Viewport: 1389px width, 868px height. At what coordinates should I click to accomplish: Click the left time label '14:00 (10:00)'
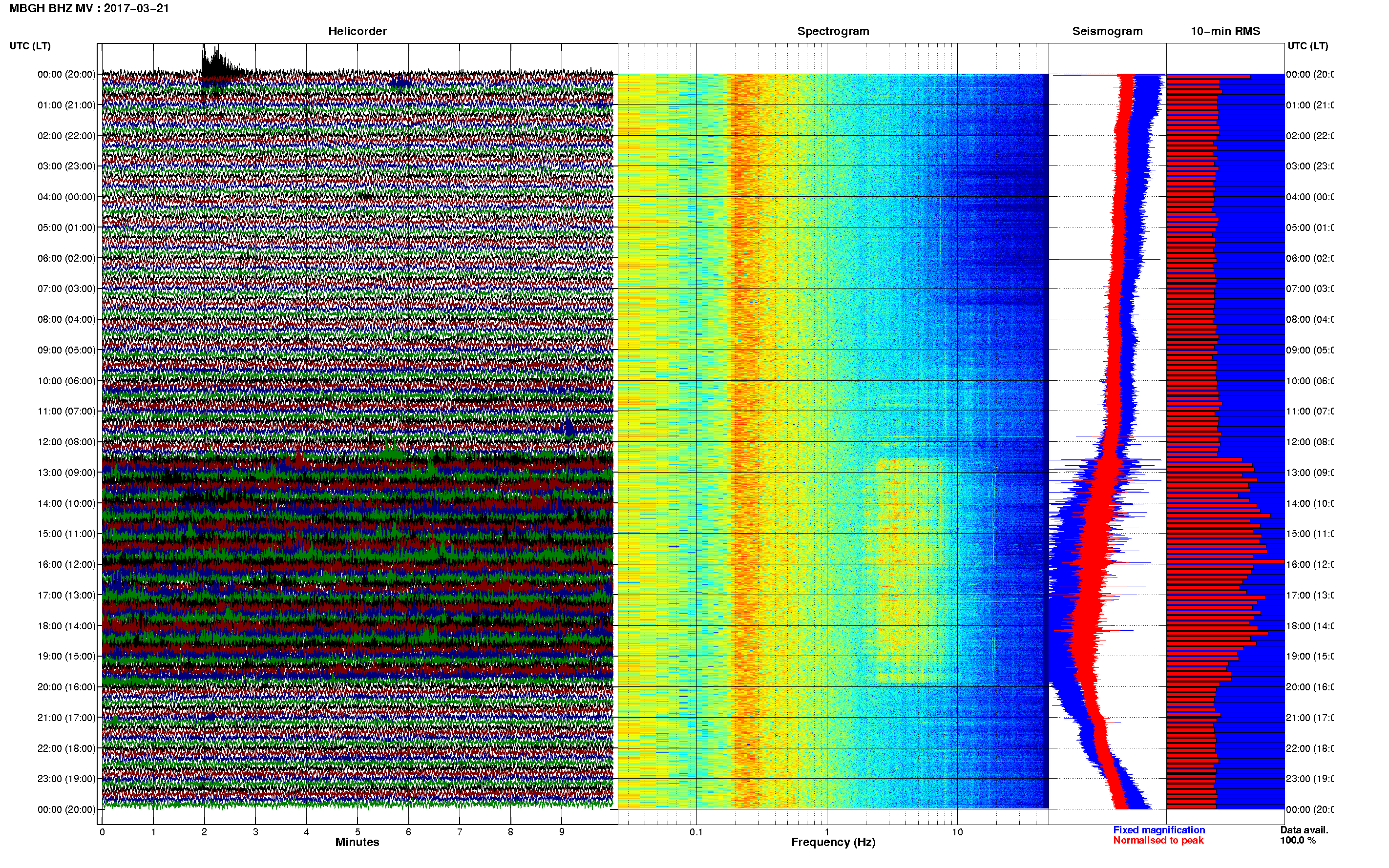pos(66,503)
